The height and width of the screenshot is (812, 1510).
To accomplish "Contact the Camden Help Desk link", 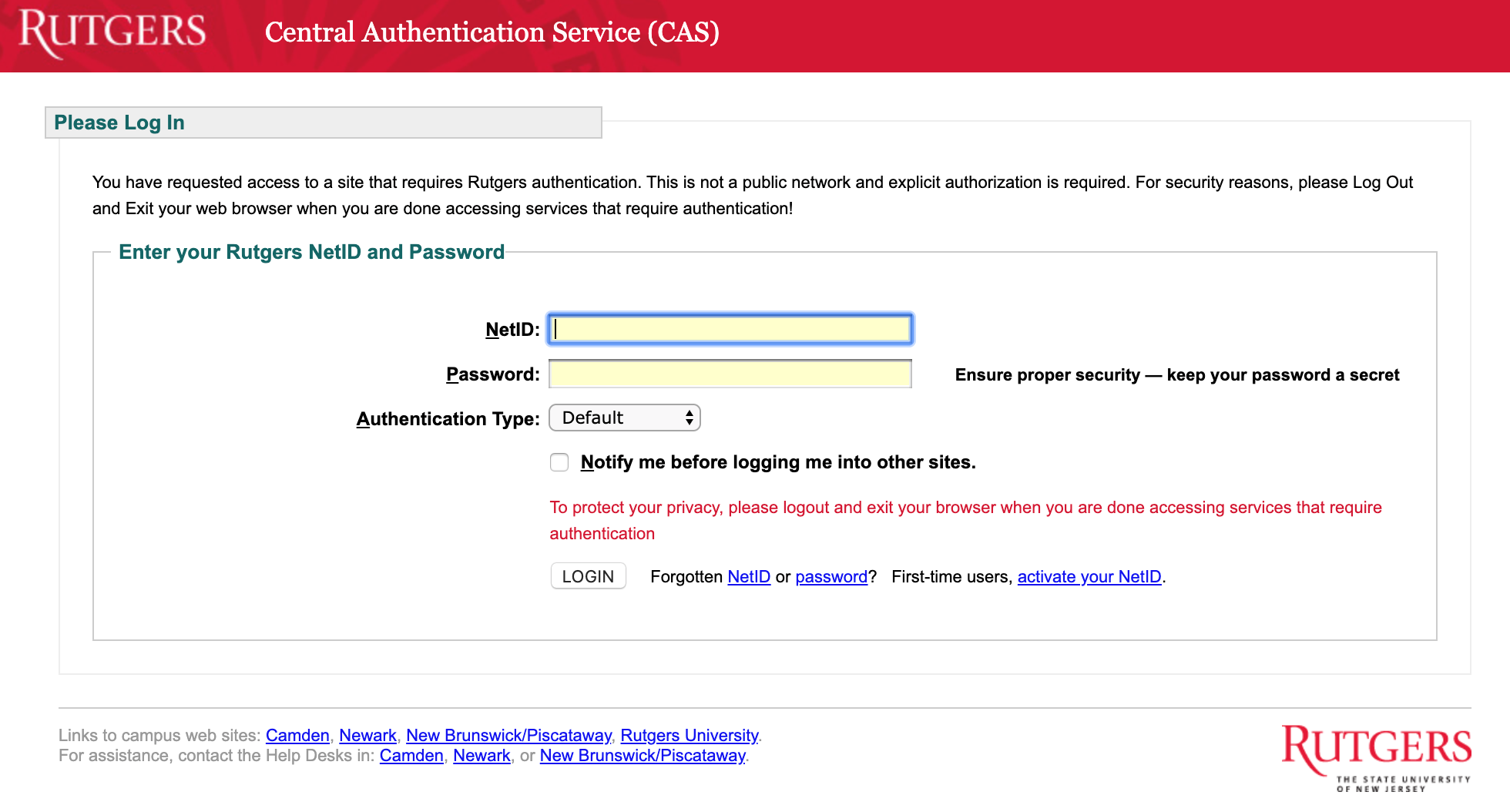I will (411, 756).
